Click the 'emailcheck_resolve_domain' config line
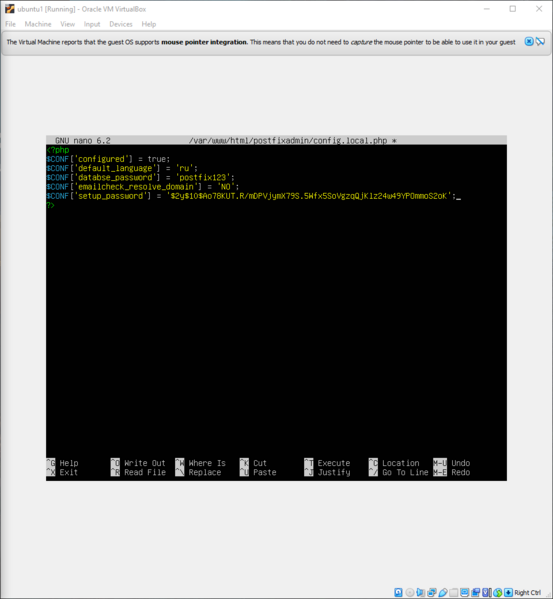 142,186
